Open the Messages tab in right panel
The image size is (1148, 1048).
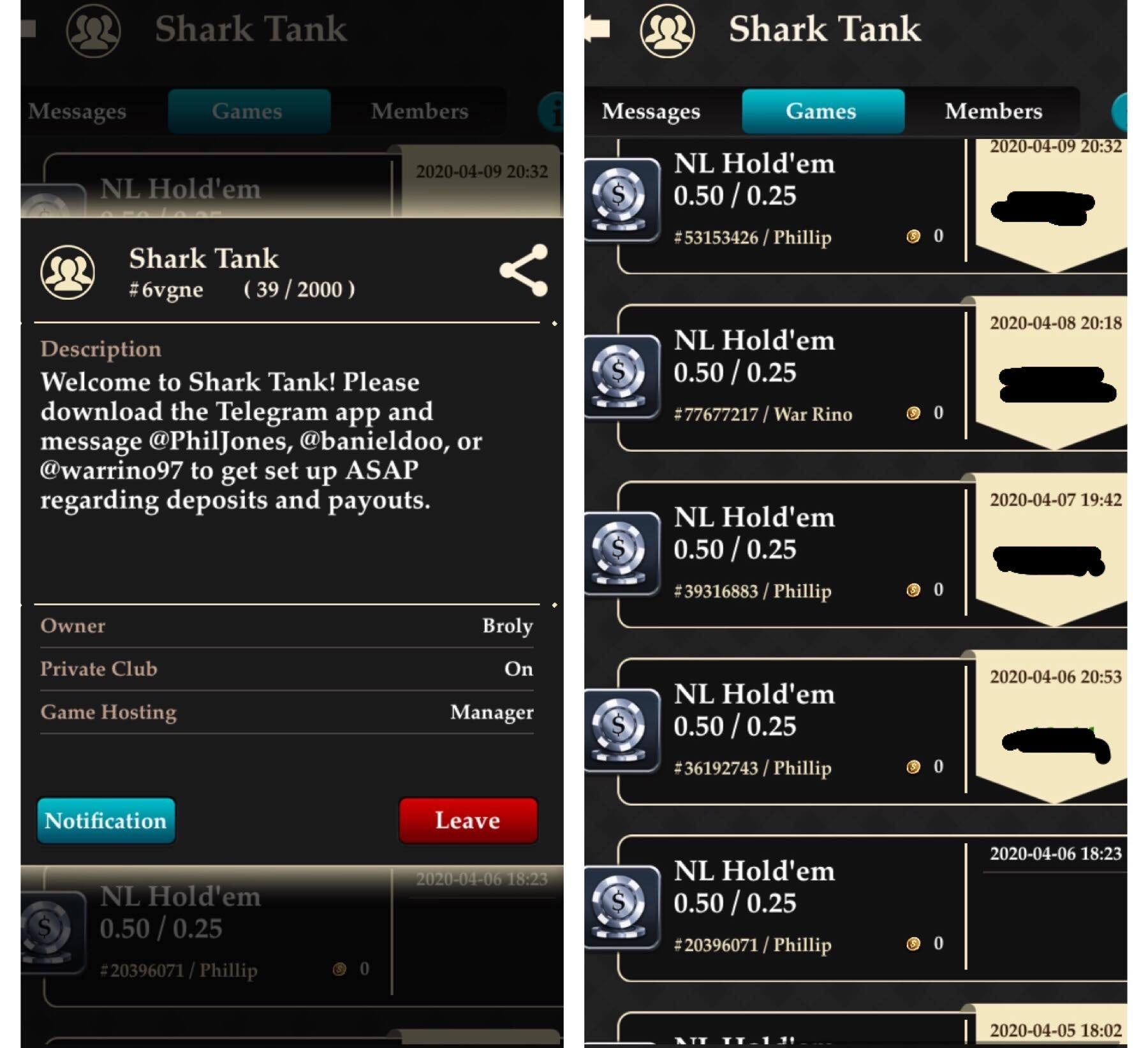(x=651, y=111)
